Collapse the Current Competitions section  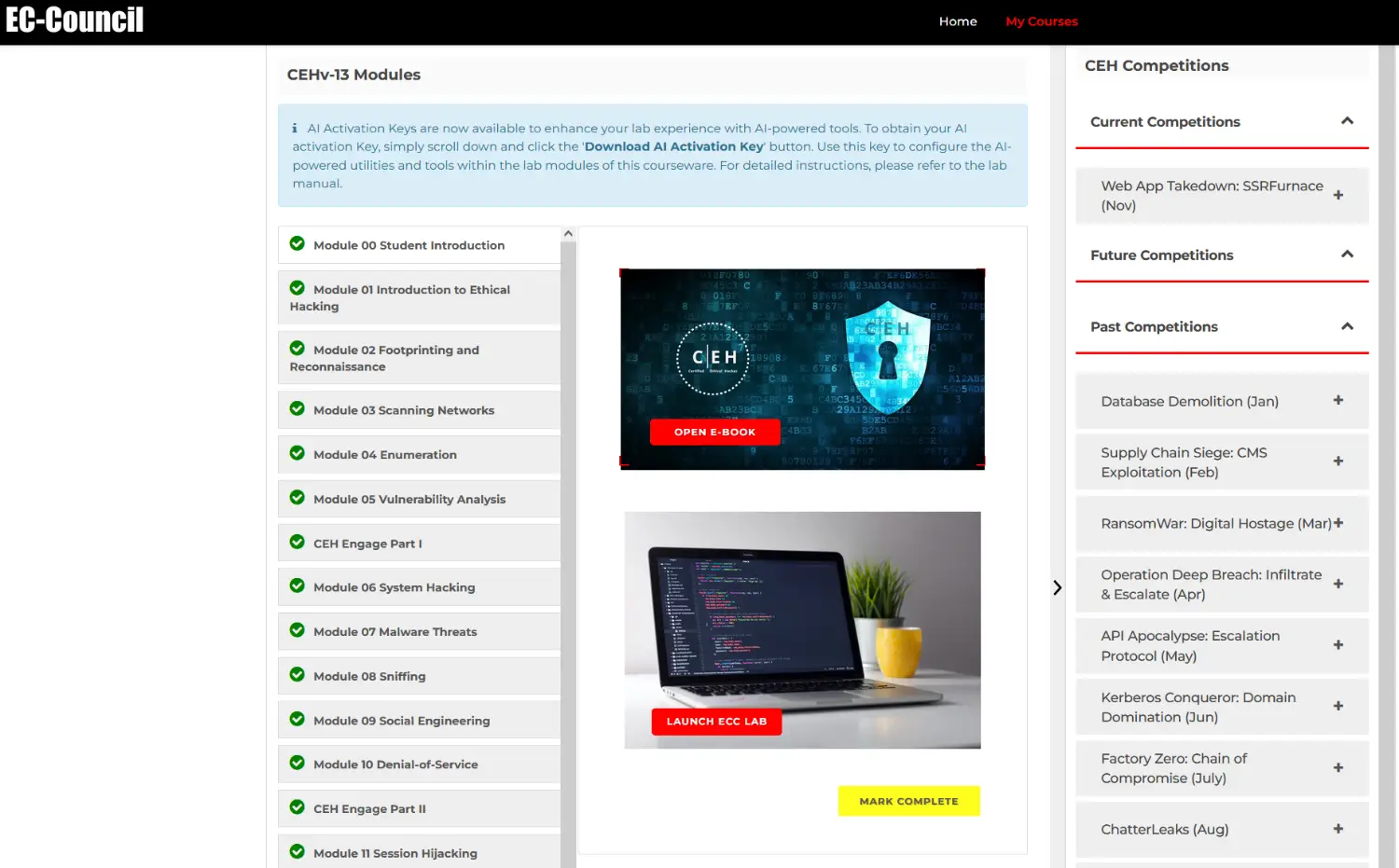pos(1347,121)
